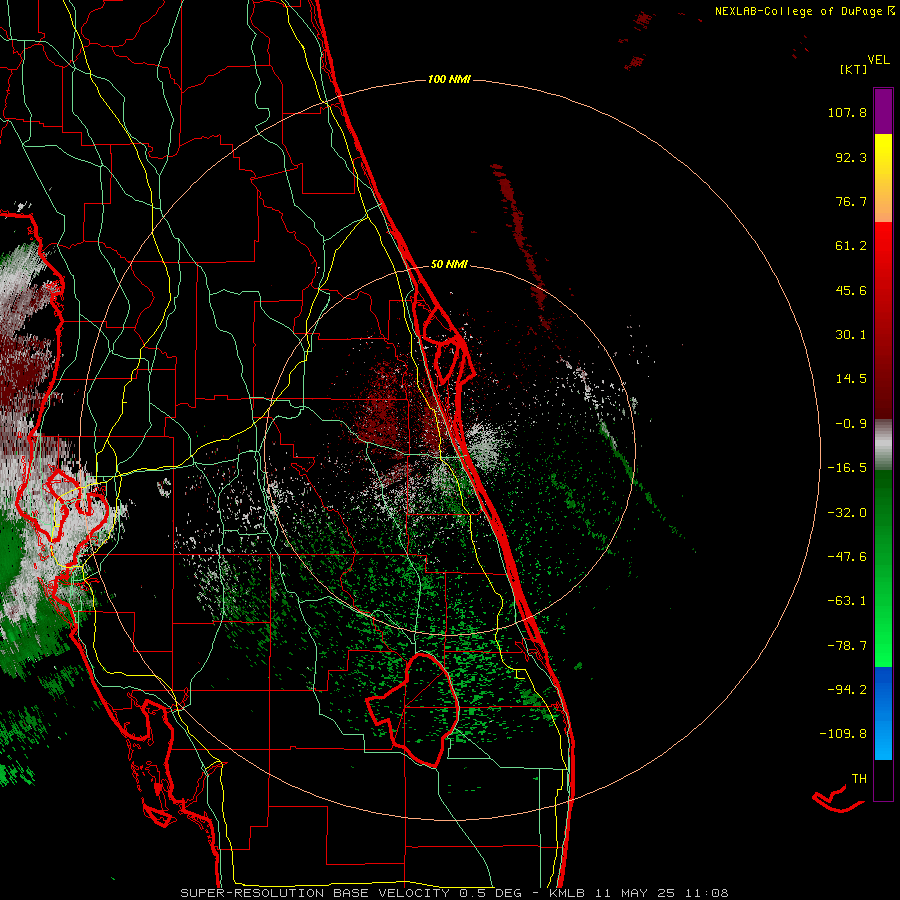900x900 pixels.
Task: Click the 100 NMI range ring label
Action: (x=449, y=79)
